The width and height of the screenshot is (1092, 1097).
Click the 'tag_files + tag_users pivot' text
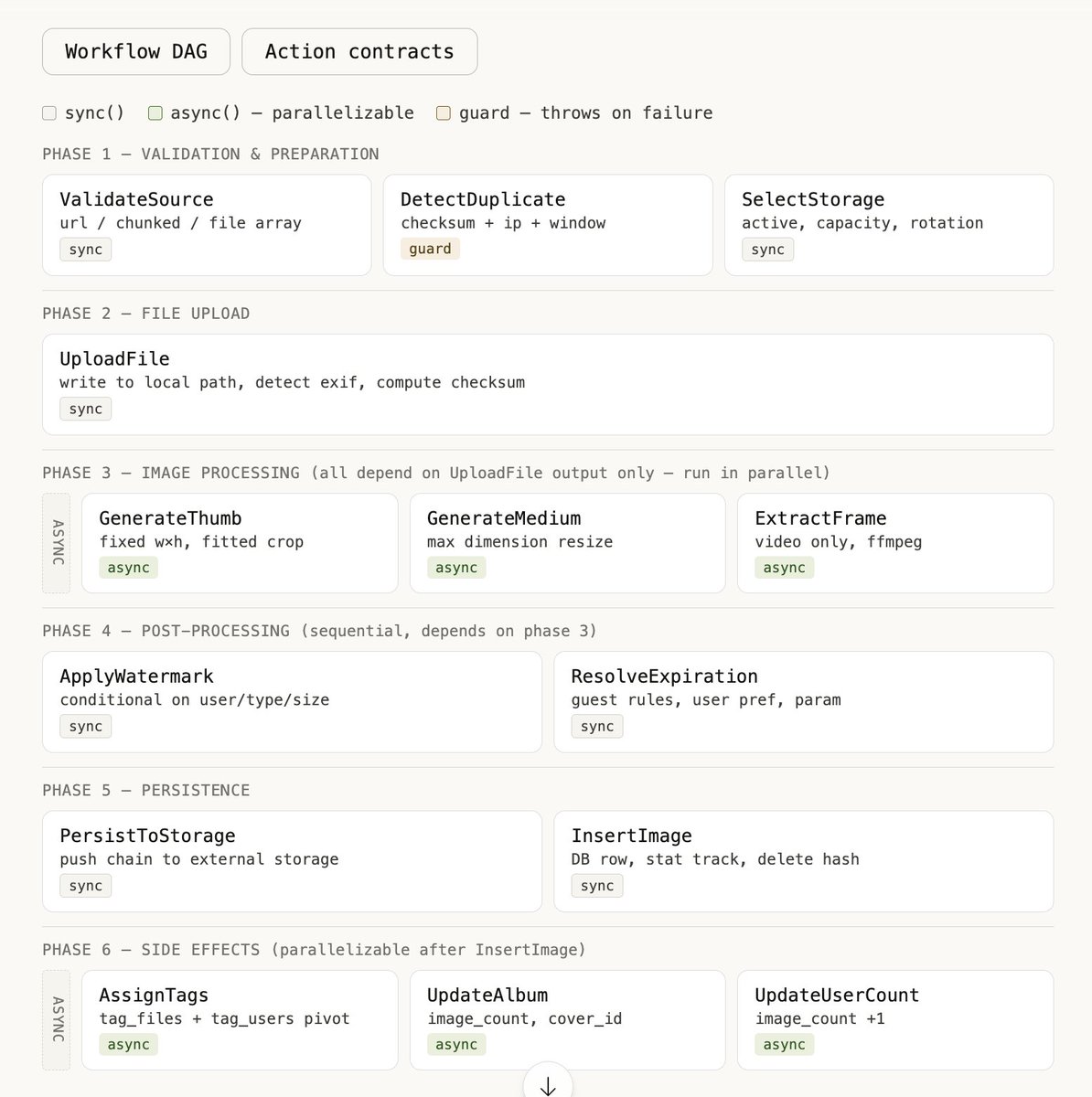click(225, 1018)
